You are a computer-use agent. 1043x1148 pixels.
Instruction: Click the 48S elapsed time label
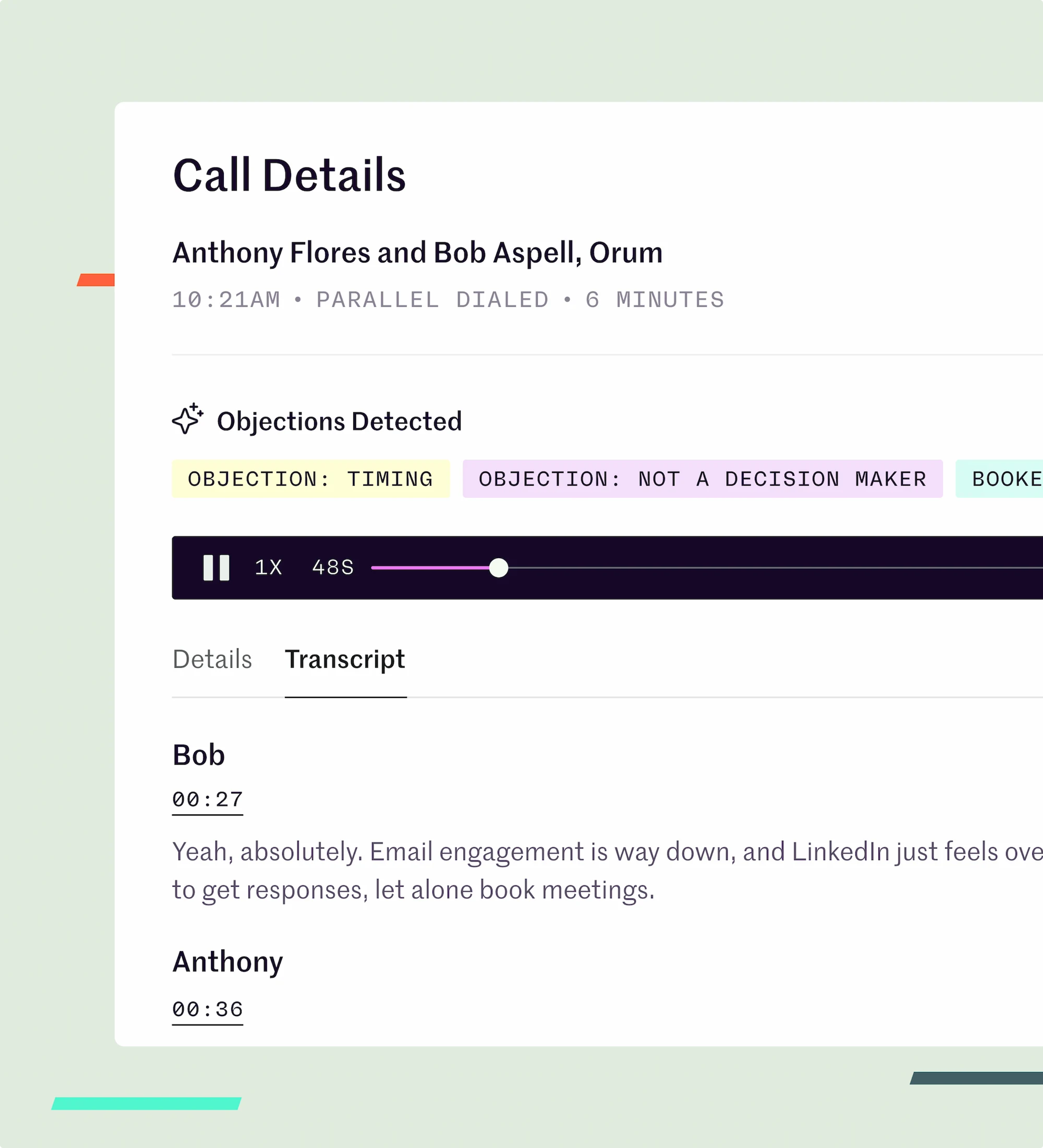(x=332, y=568)
